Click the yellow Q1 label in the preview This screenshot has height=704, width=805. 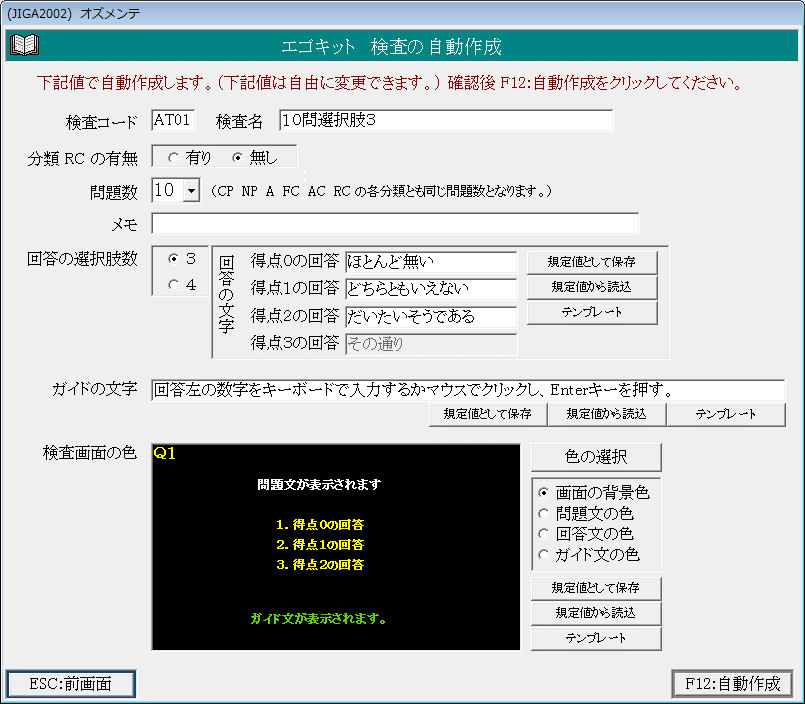[x=165, y=453]
